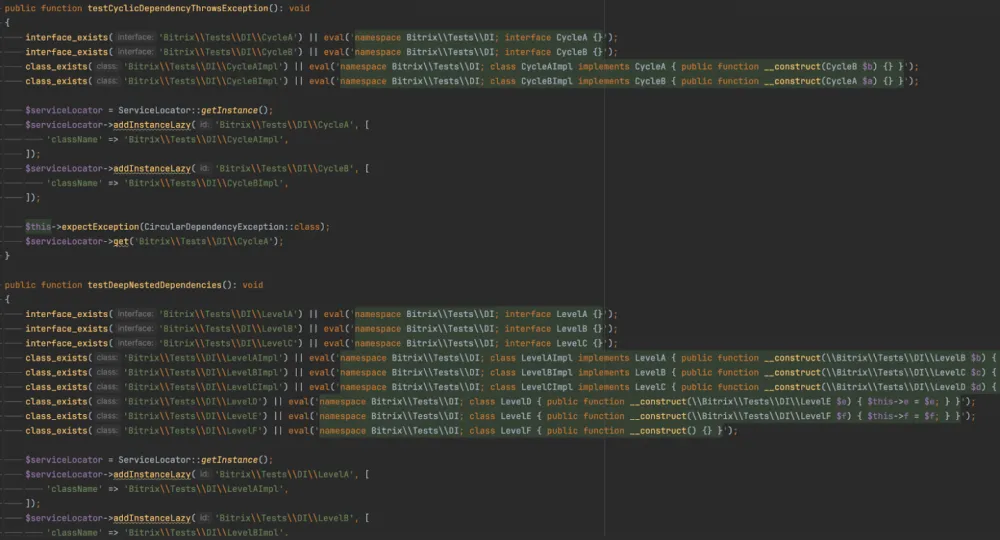Click the interface inlay hint before LevelA string
The image size is (1000, 540).
click(135, 314)
